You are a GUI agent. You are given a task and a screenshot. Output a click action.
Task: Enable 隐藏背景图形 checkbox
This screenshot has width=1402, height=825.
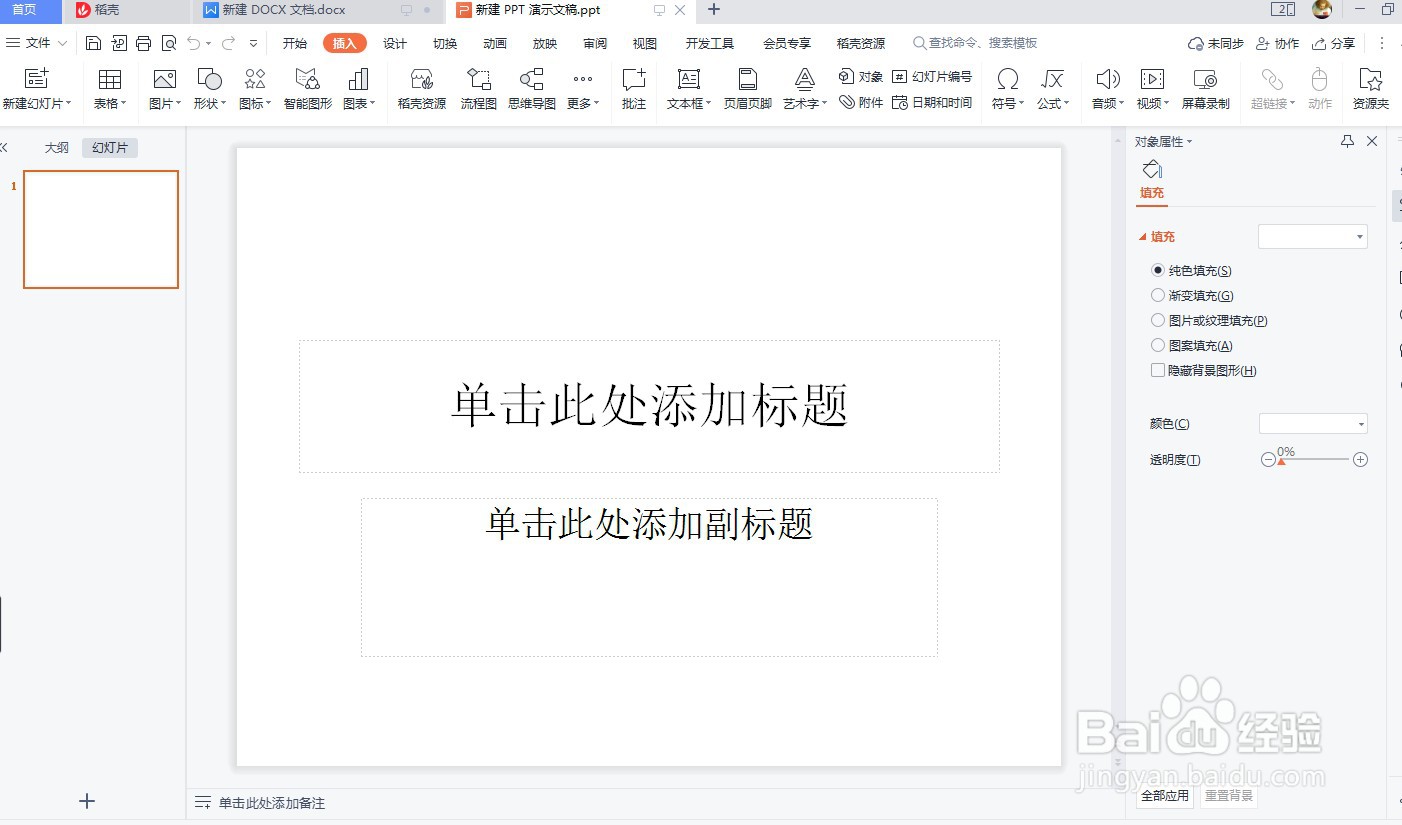tap(1157, 370)
